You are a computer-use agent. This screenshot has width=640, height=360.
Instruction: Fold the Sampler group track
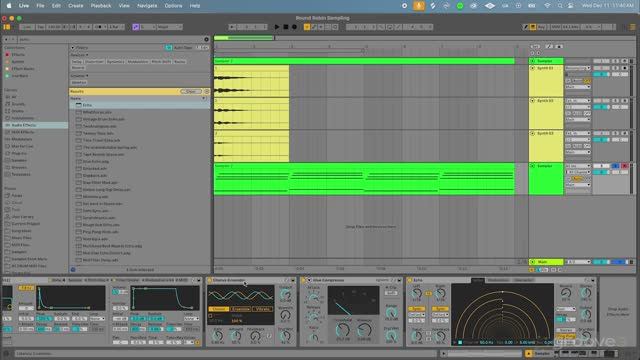click(x=532, y=61)
